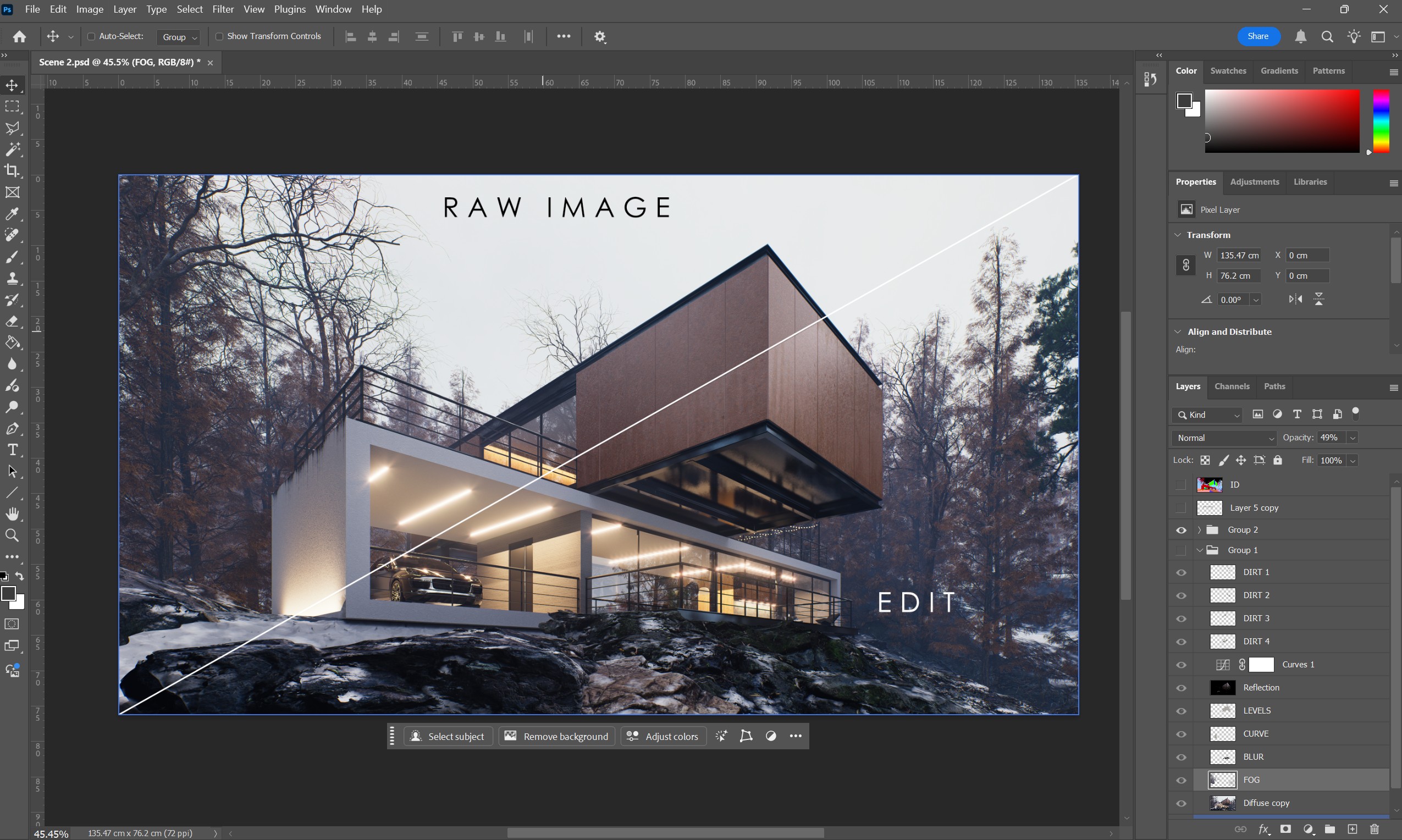Open the Filter menu

223,9
